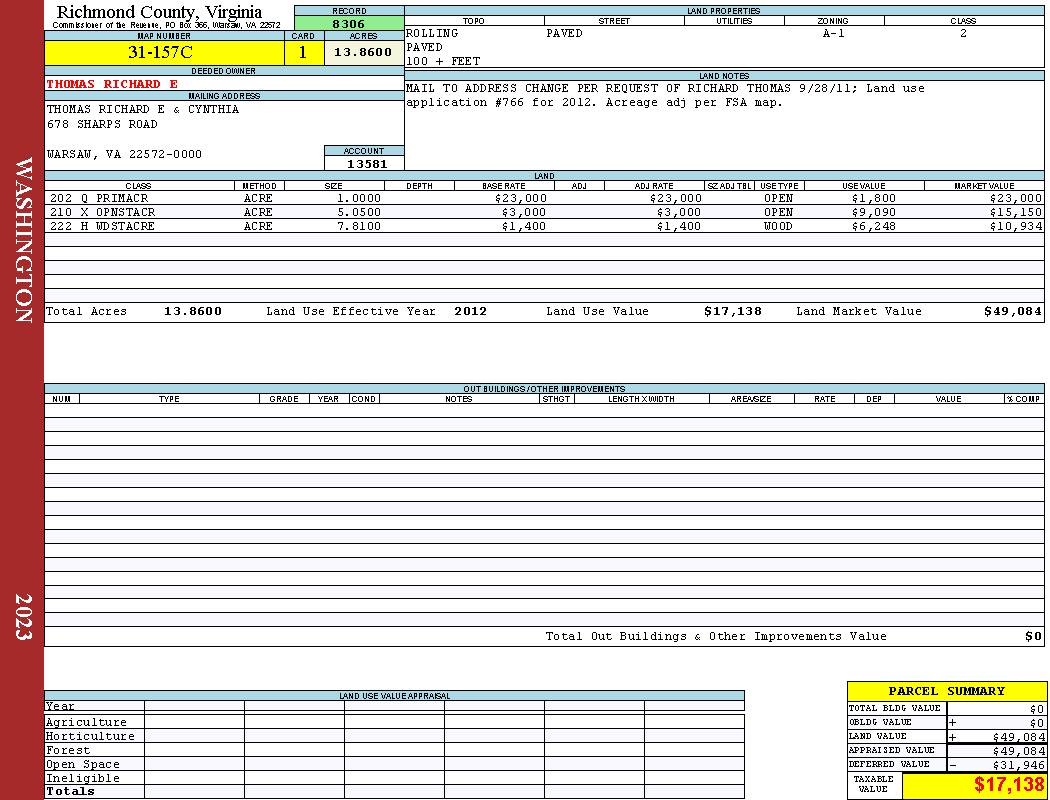Image resolution: width=1050 pixels, height=800 pixels.
Task: Click Land Market Value $49,084 total
Action: coord(1012,311)
